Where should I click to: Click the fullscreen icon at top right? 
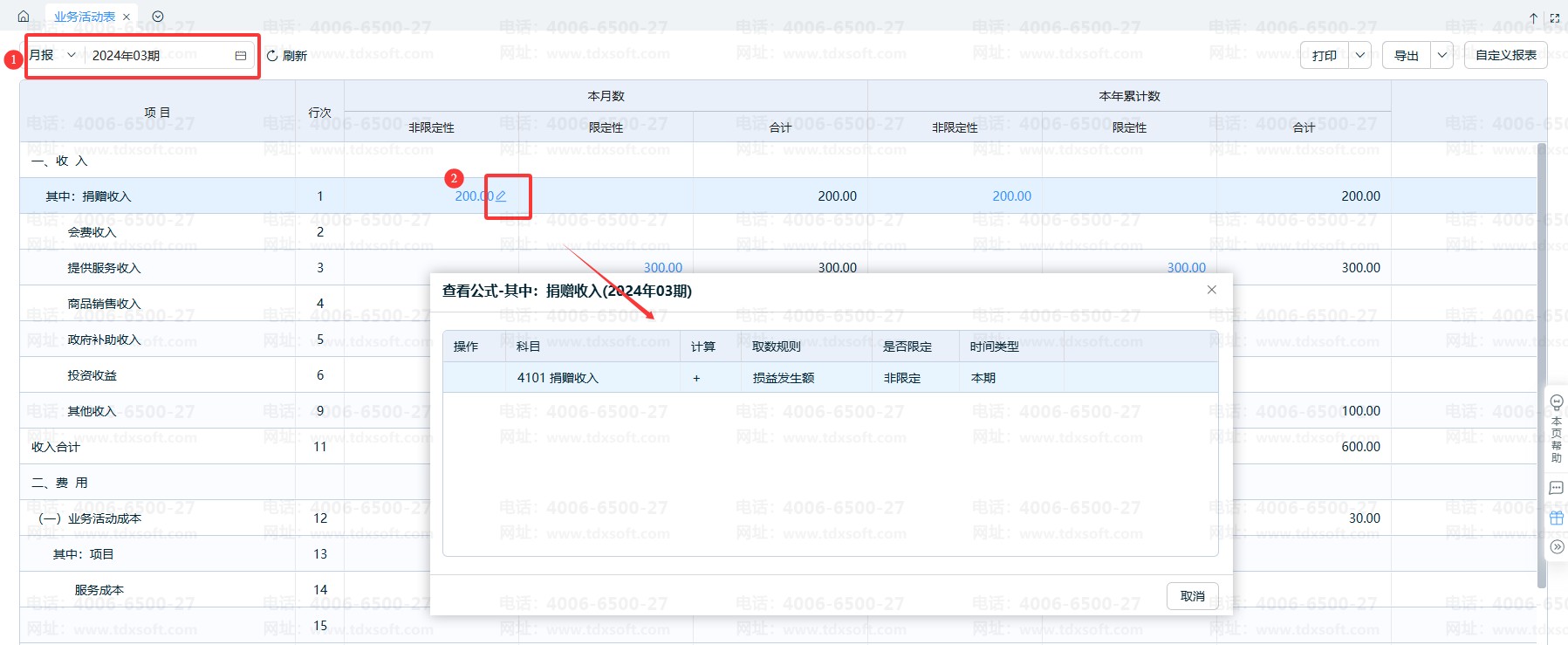(x=1555, y=17)
